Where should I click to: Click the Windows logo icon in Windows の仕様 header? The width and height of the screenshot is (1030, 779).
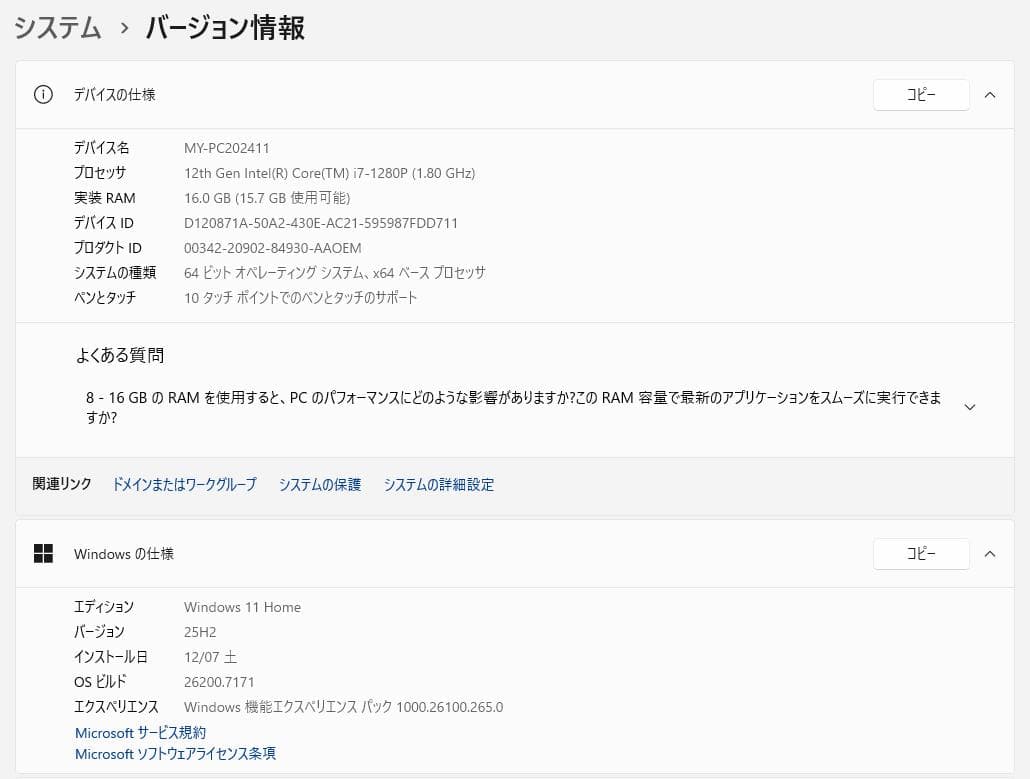point(44,553)
